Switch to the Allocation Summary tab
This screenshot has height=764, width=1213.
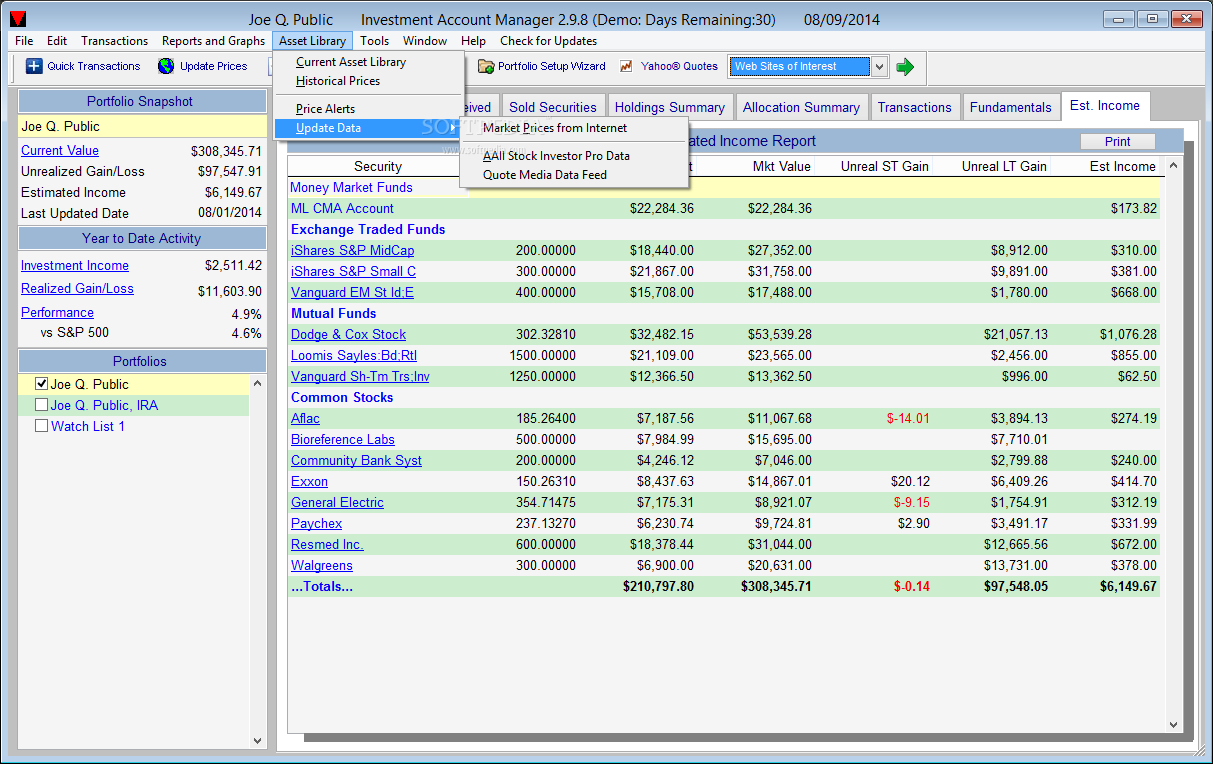click(801, 107)
